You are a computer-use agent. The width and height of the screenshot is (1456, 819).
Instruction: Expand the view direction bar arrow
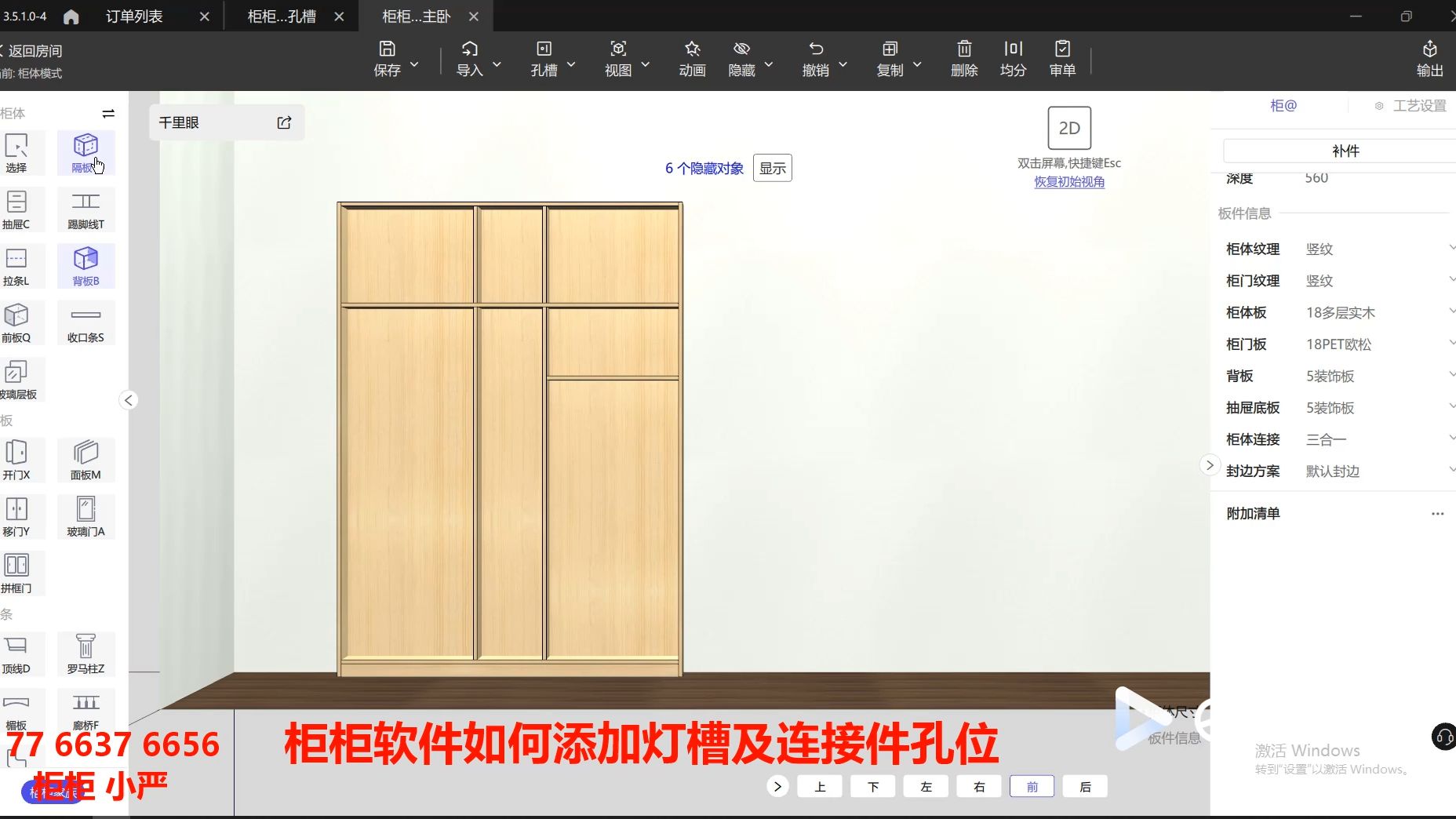click(x=777, y=786)
